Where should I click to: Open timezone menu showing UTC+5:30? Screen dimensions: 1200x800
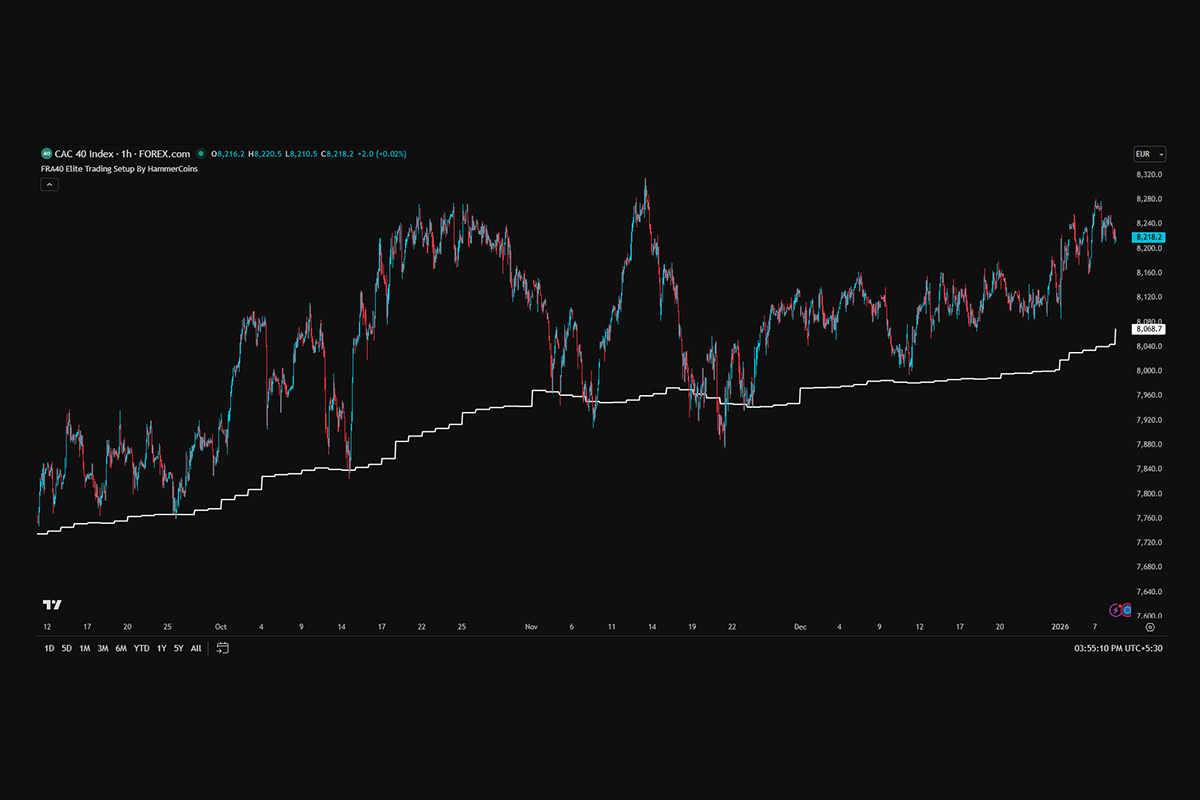click(1123, 648)
